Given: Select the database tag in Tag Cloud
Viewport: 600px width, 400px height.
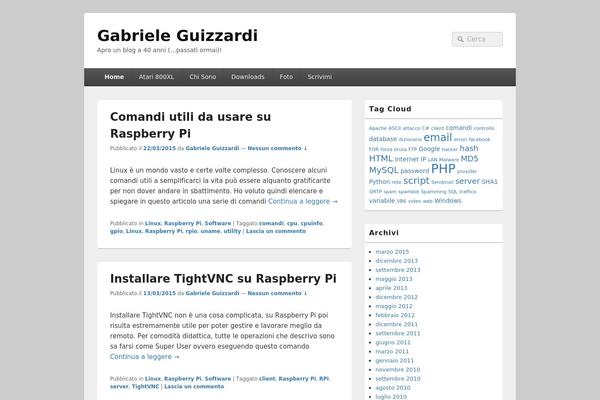Looking at the screenshot, I should point(383,139).
